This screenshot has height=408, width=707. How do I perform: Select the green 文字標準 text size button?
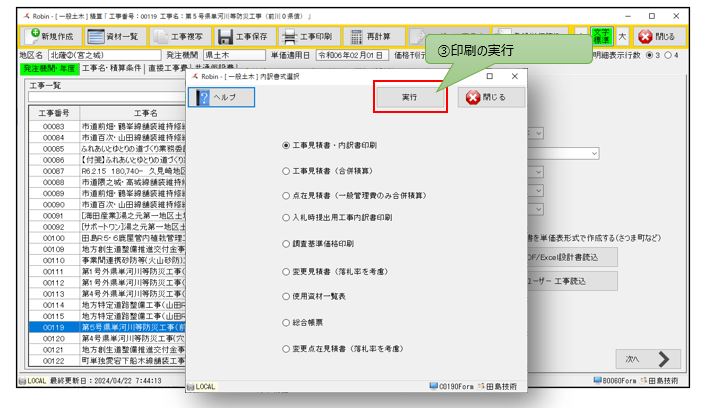(x=601, y=37)
